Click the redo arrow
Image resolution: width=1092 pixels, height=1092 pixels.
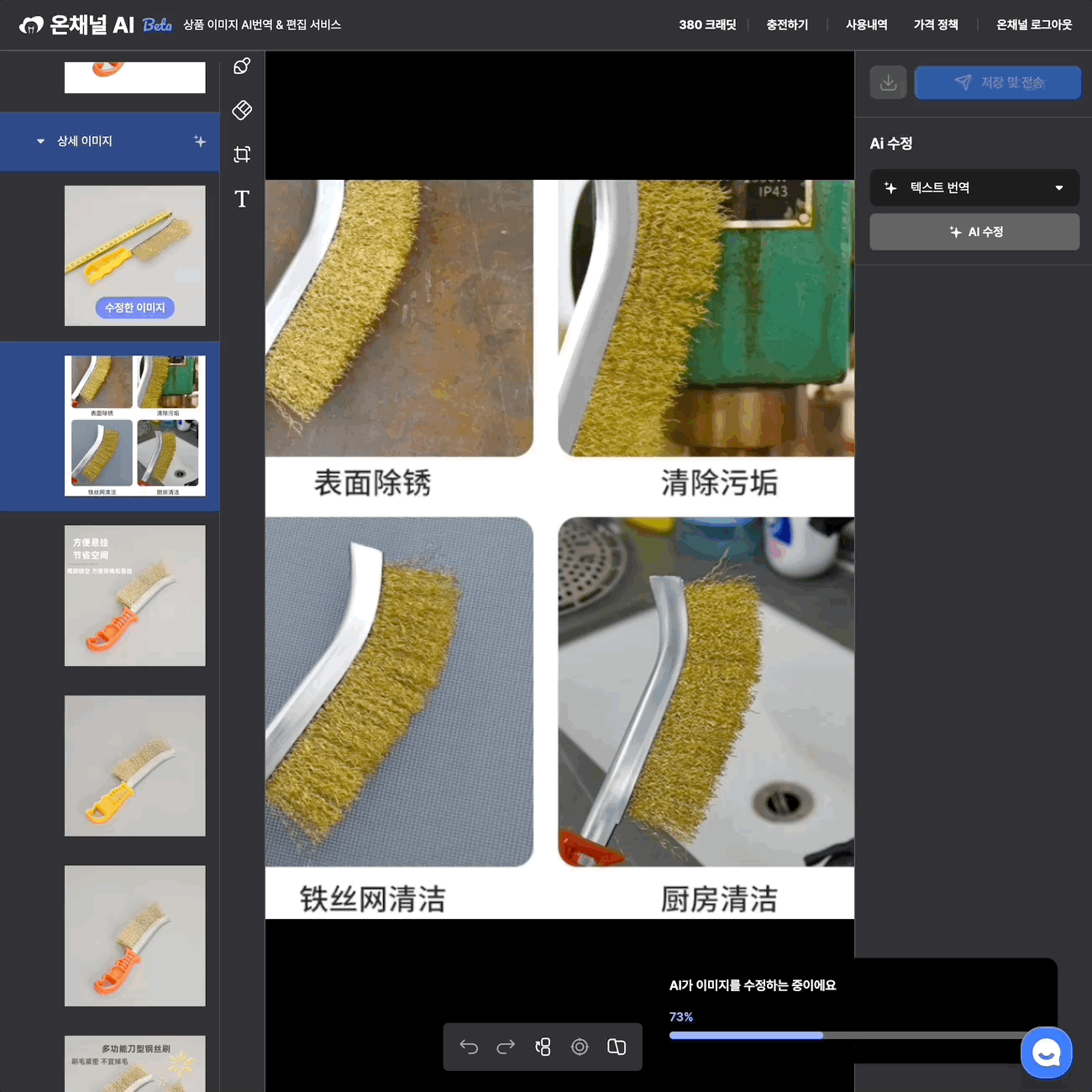coord(506,1047)
